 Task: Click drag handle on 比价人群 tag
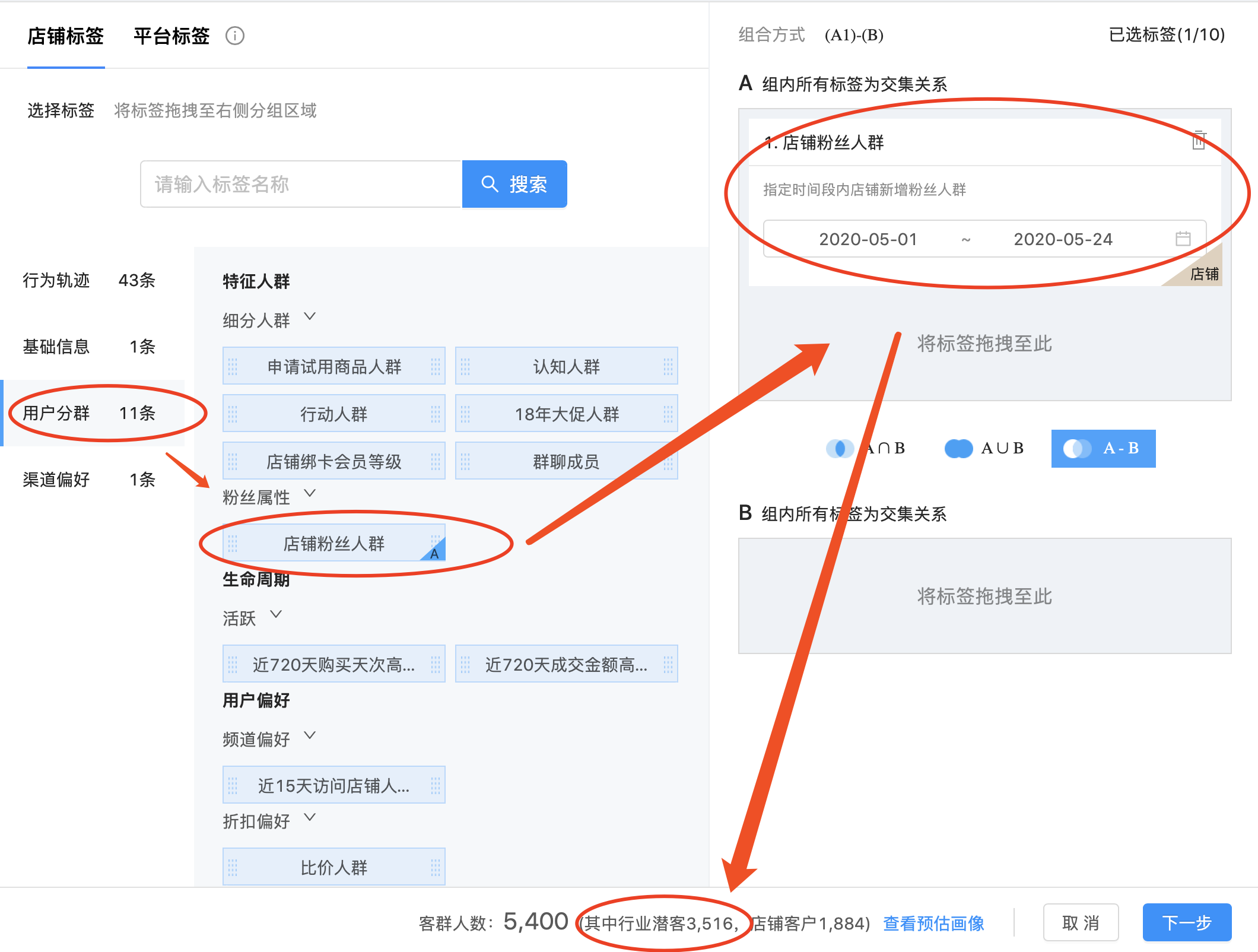[x=233, y=867]
